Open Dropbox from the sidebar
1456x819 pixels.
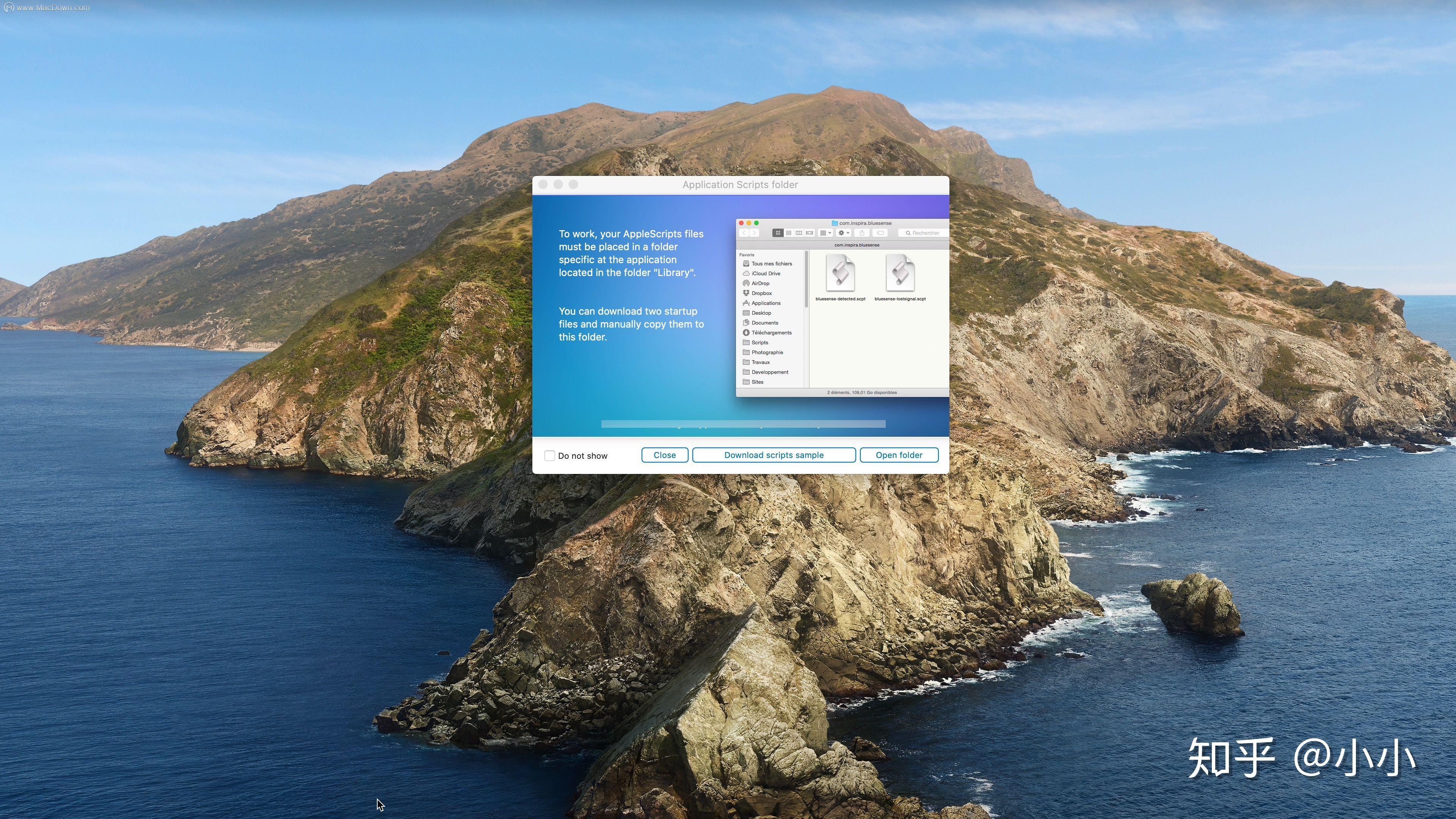(761, 293)
